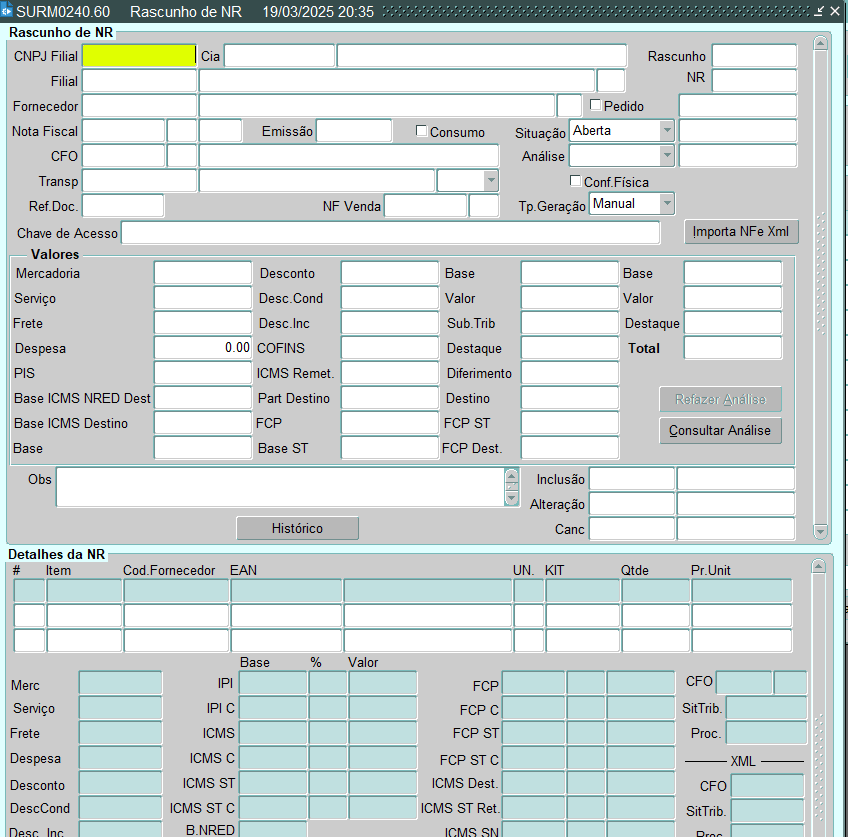Click the highlighted CNPJ Filial input field
This screenshot has height=837, width=848.
(x=139, y=56)
